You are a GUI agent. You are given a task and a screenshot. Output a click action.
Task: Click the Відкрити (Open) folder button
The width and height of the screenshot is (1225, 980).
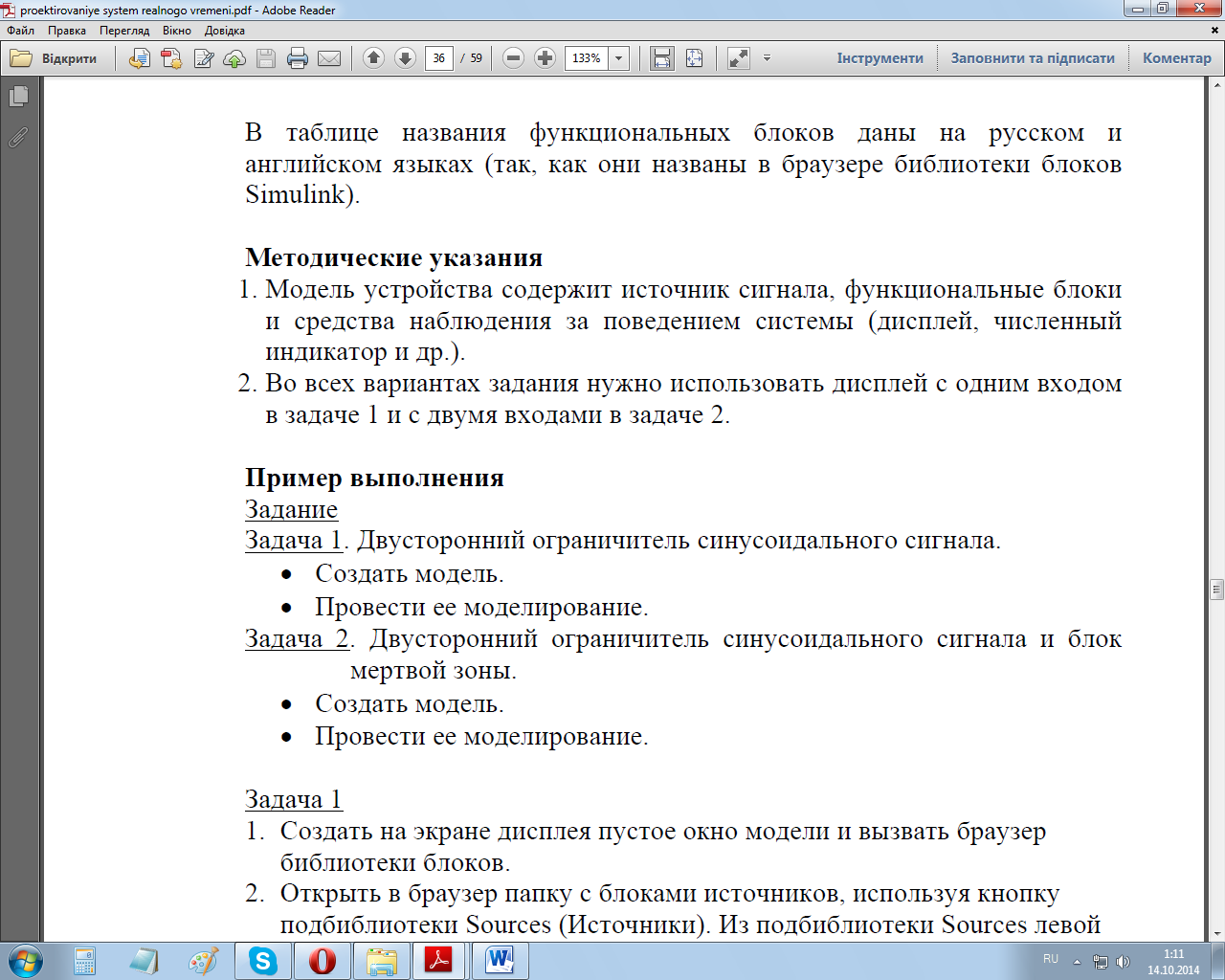pyautogui.click(x=54, y=58)
